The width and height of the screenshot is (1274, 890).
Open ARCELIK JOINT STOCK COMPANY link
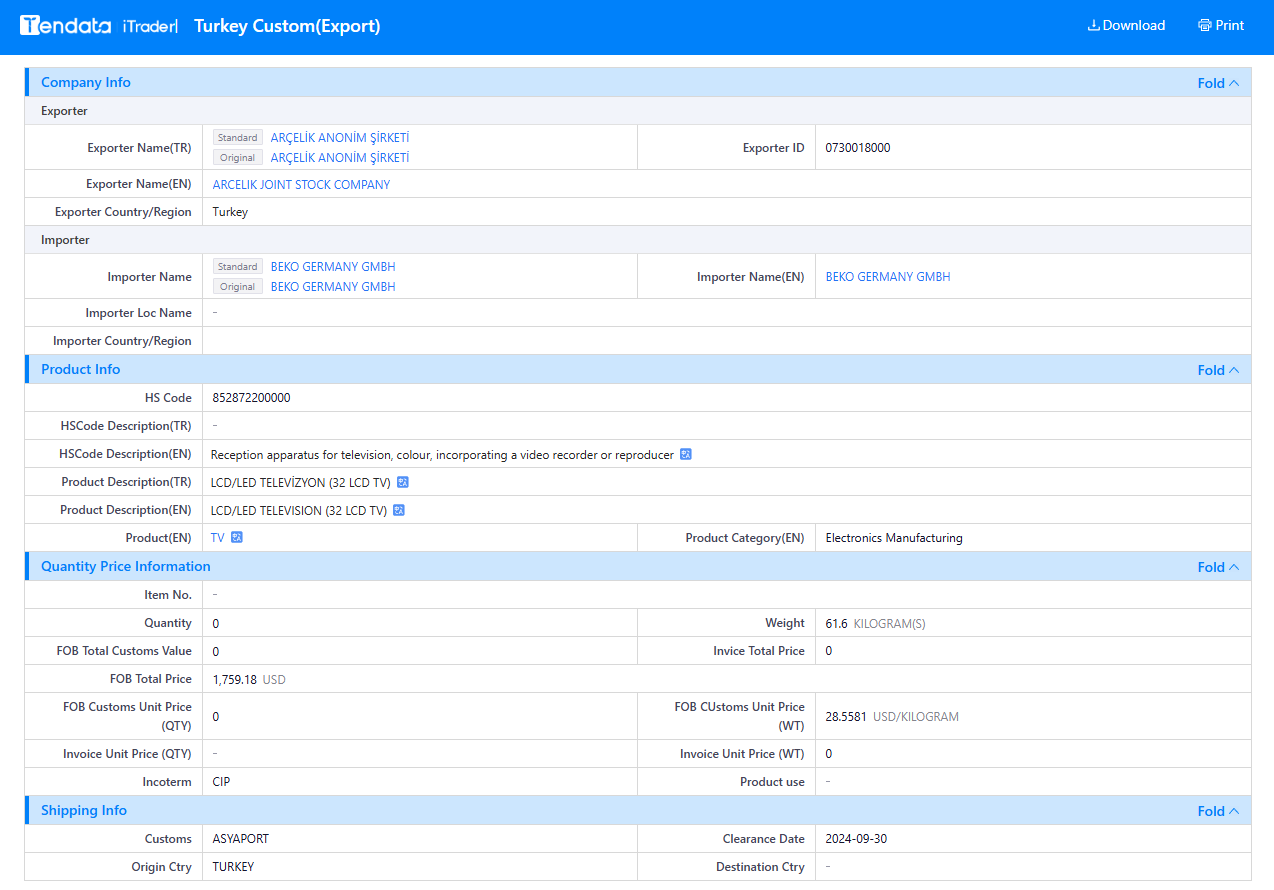tap(301, 185)
